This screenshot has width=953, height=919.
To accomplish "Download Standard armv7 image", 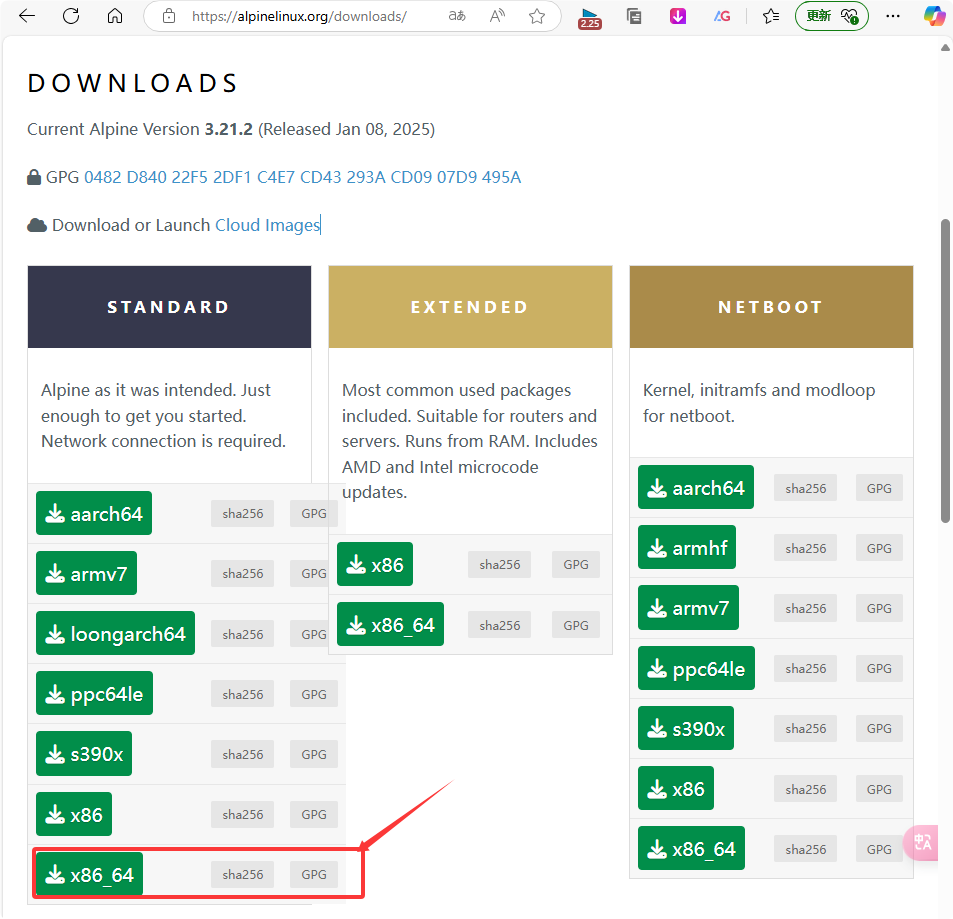I will coord(86,573).
